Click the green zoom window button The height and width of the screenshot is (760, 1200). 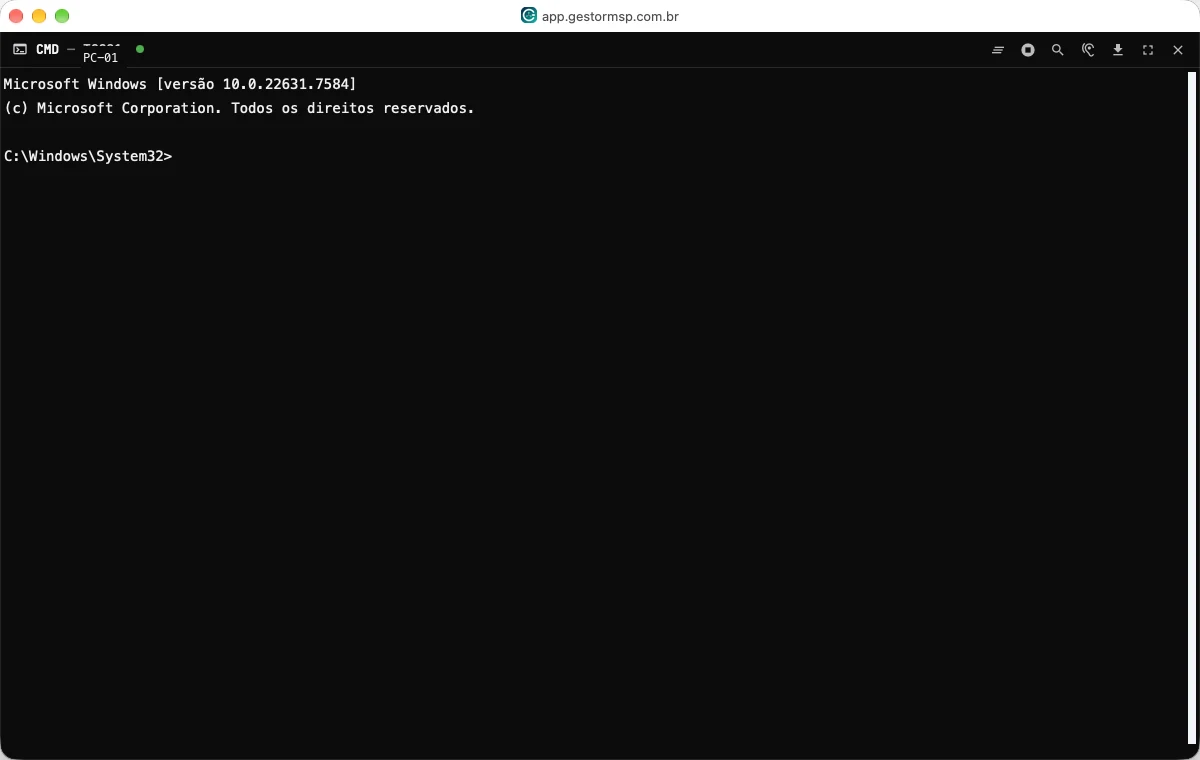point(62,16)
